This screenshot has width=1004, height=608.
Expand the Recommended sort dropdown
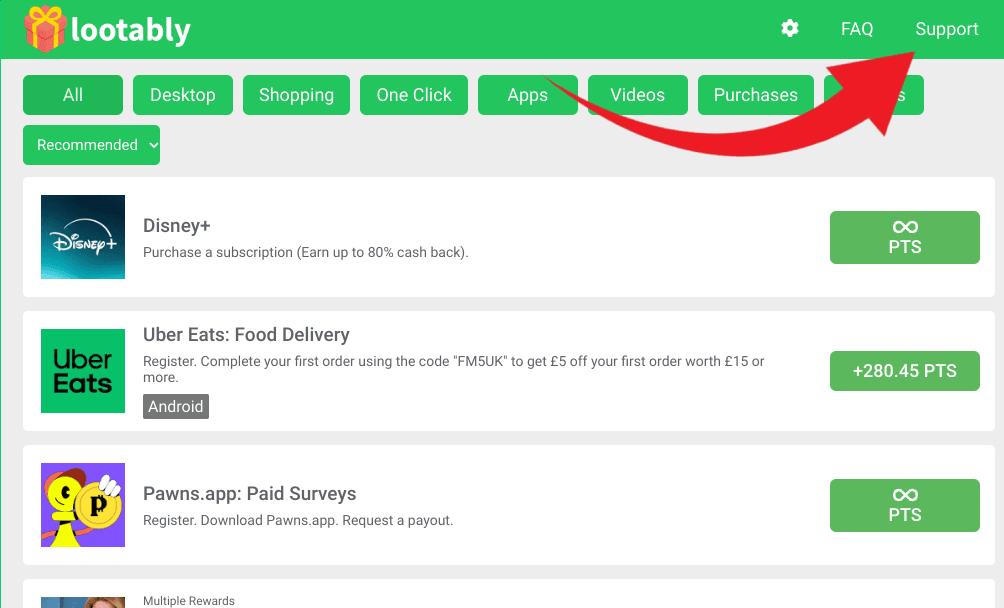coord(92,145)
